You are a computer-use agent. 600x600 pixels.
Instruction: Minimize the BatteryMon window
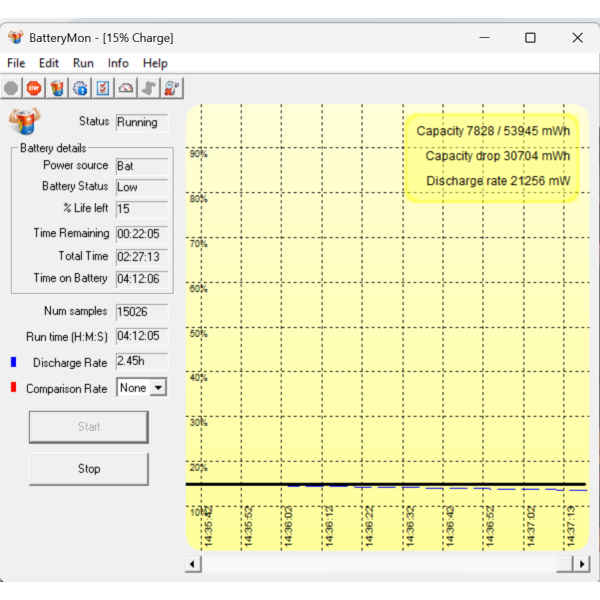click(484, 38)
